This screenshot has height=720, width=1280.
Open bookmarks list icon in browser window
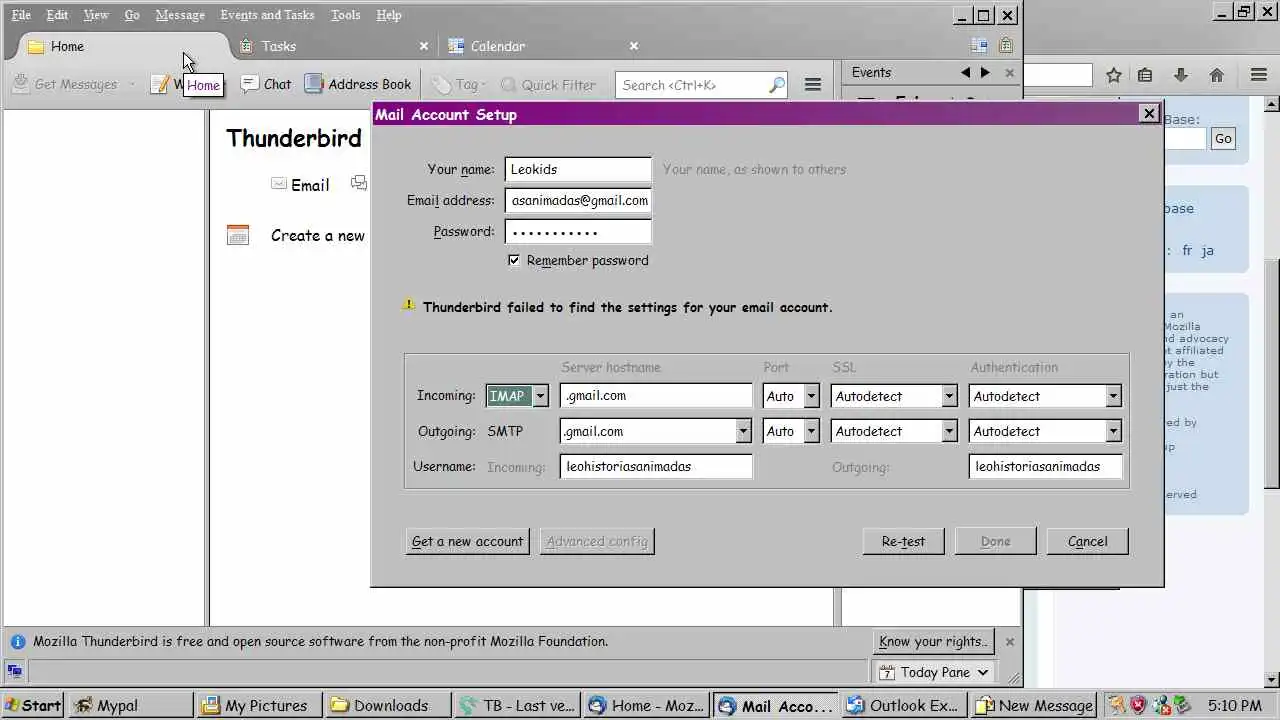click(x=1145, y=75)
